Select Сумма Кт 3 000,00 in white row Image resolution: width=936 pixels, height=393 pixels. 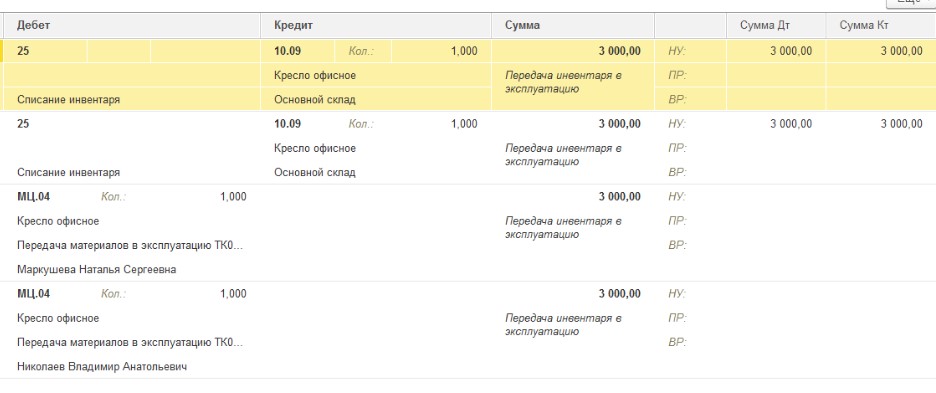tap(901, 124)
